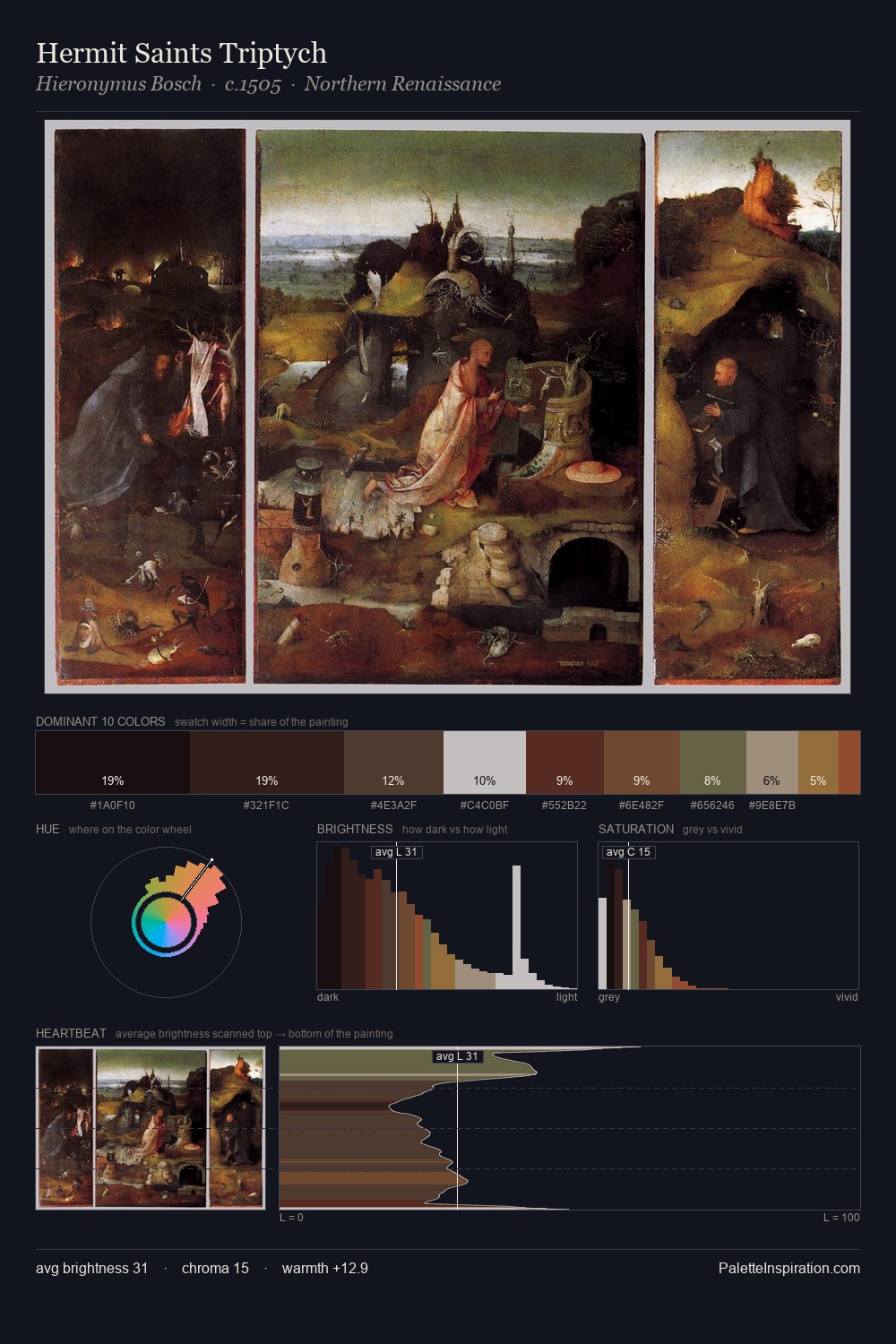Click the 'L = 0' axis label

(x=291, y=1218)
